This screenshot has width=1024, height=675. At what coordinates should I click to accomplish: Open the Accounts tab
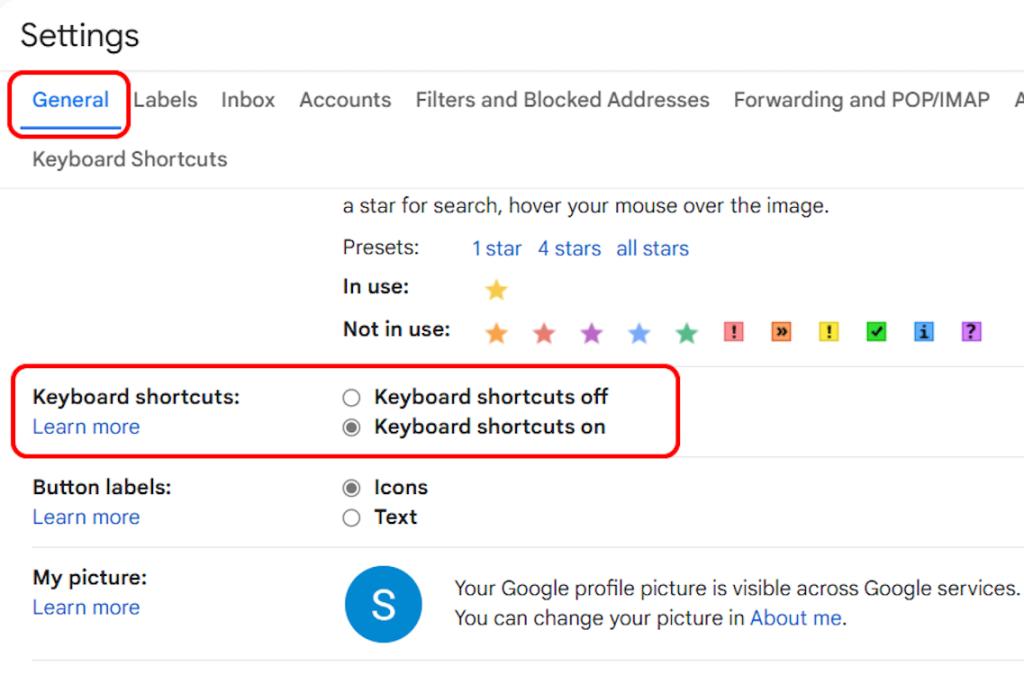point(345,100)
